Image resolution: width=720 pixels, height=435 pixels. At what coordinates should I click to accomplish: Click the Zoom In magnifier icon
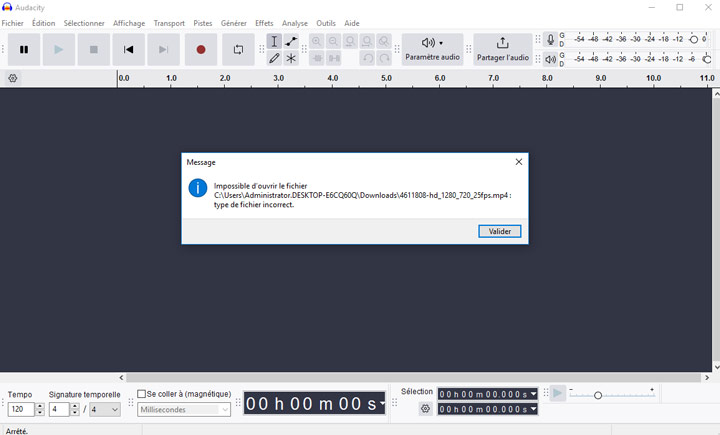[x=316, y=41]
